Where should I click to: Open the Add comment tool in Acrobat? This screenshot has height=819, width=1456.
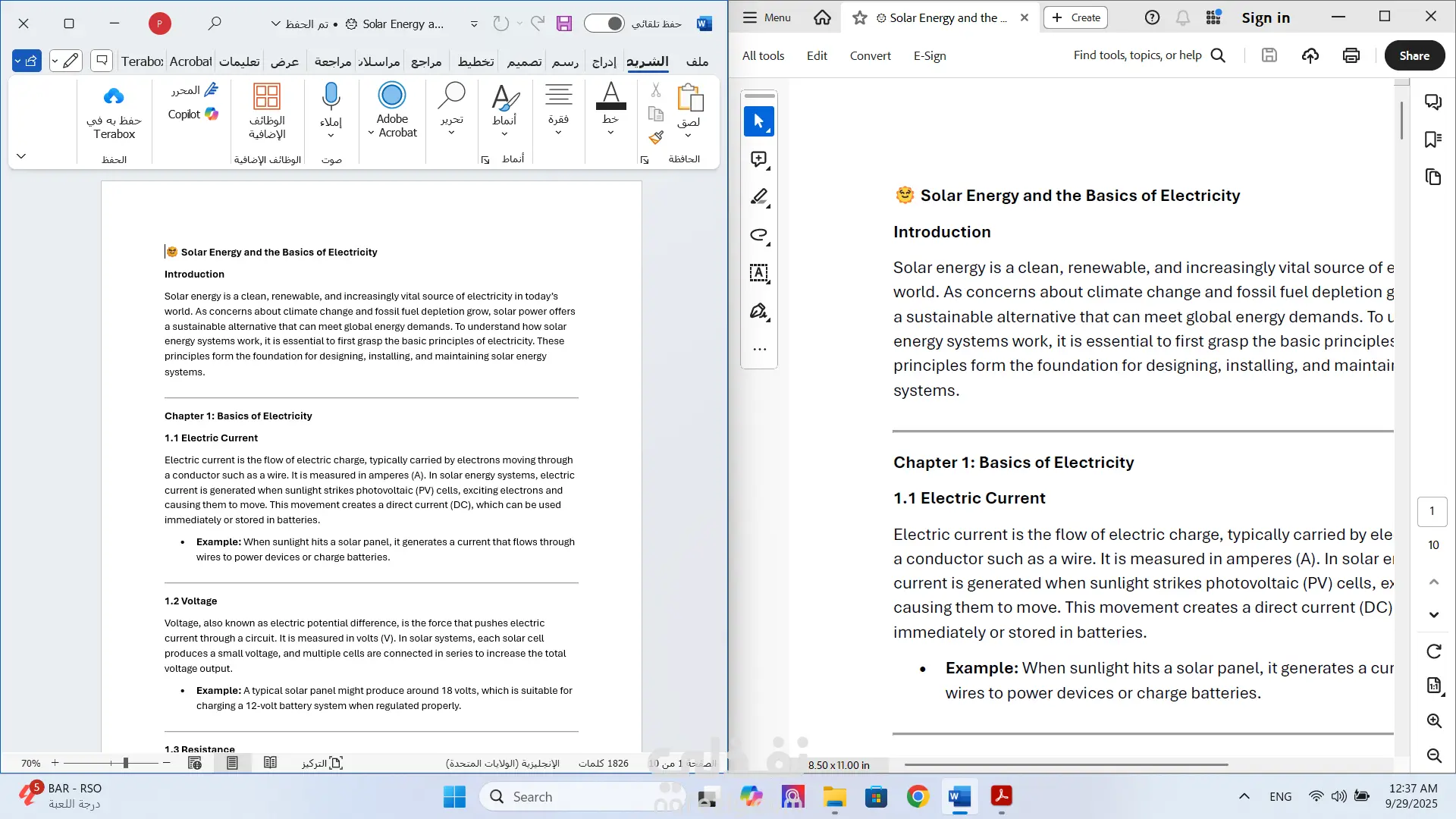(x=758, y=159)
